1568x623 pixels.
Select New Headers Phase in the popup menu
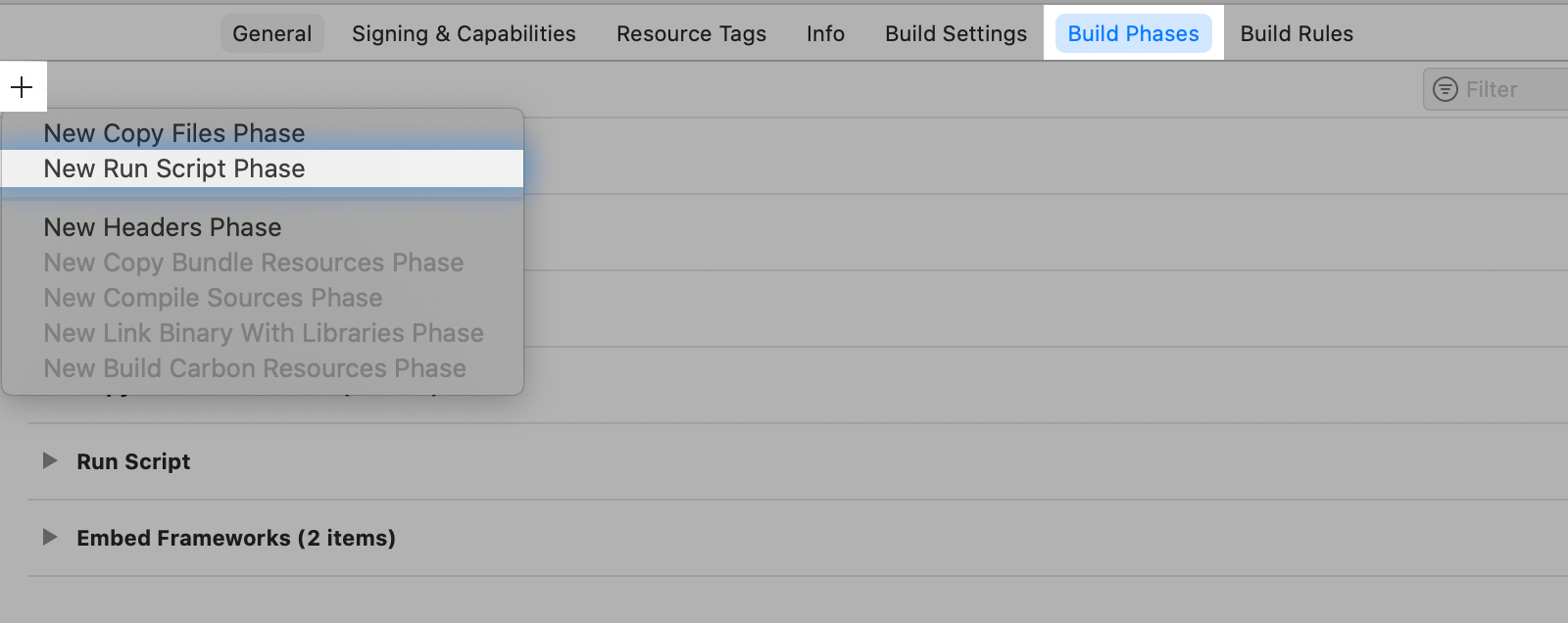point(162,226)
